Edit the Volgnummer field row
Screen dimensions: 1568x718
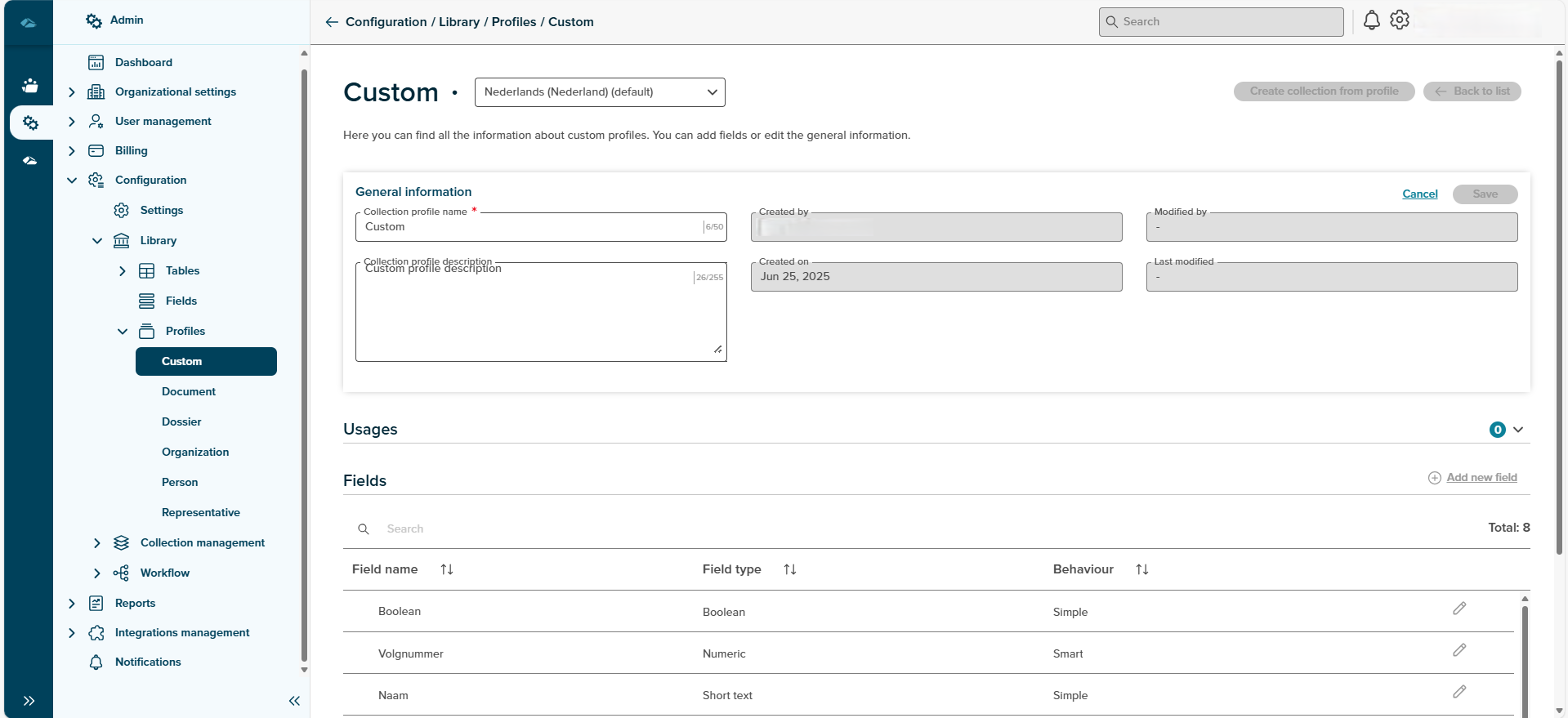1459,650
